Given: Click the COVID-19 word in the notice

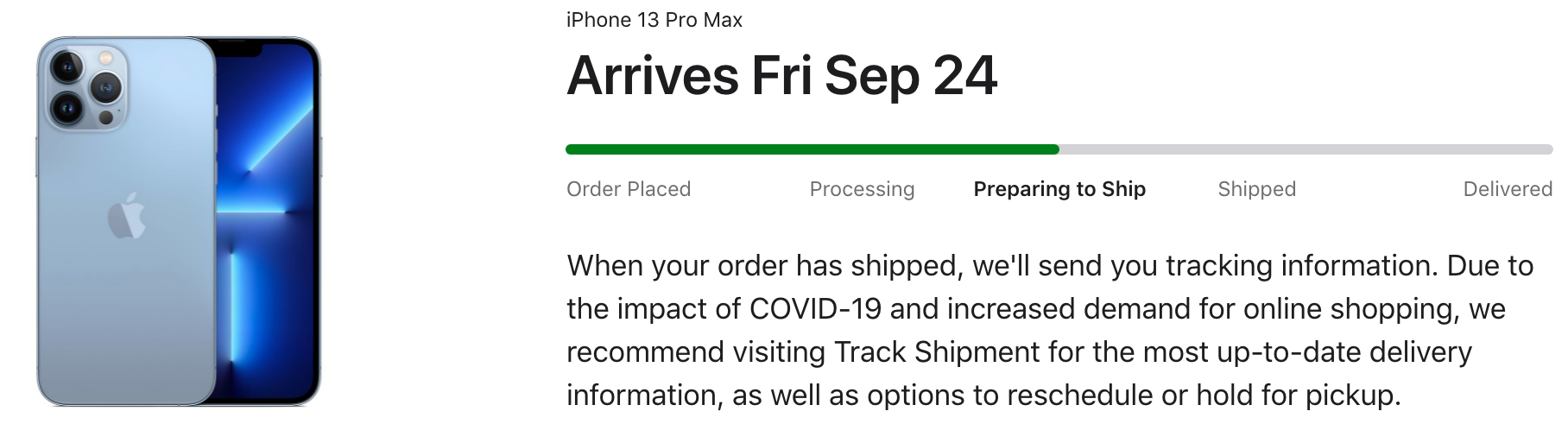Looking at the screenshot, I should 815,309.
